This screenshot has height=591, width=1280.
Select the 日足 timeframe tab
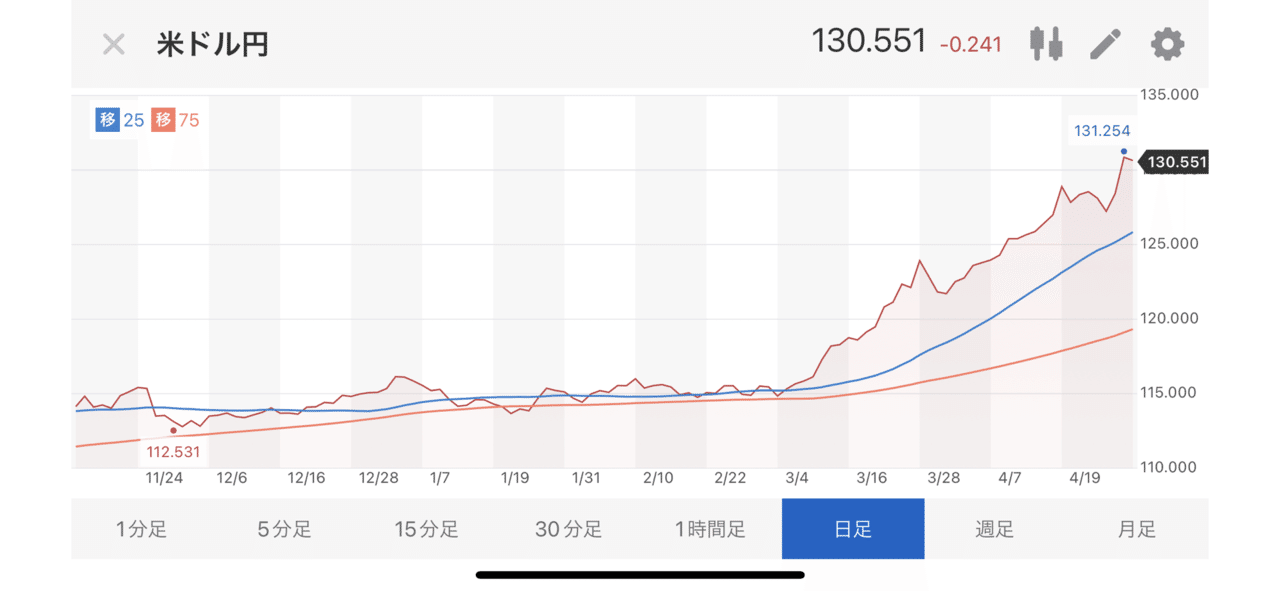tap(853, 529)
